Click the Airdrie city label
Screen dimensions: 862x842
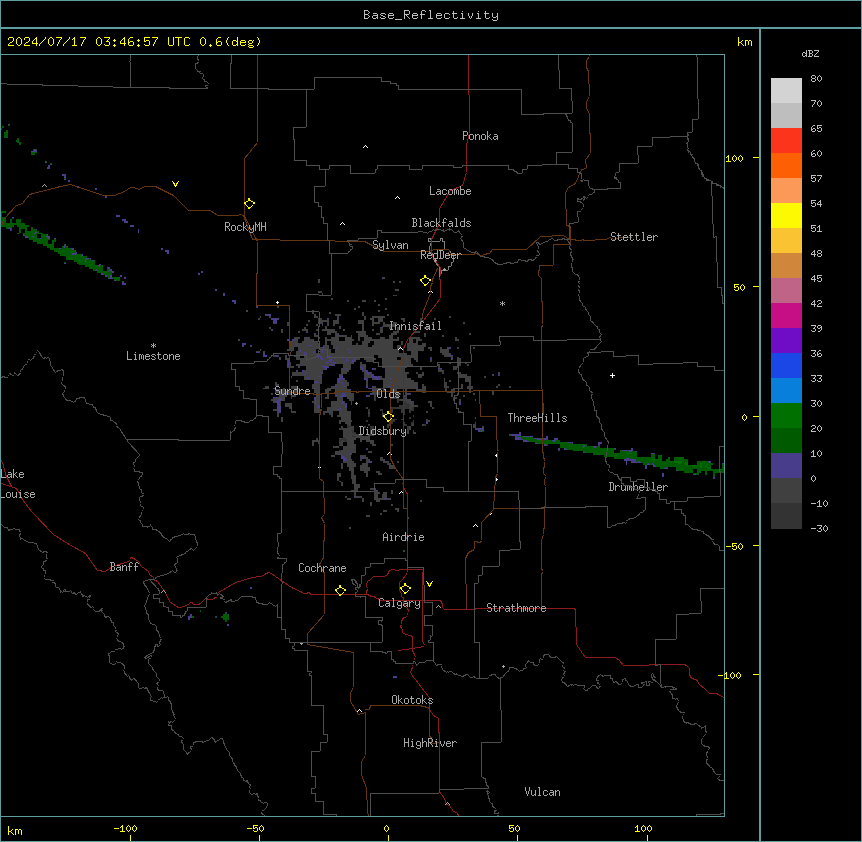pos(404,537)
